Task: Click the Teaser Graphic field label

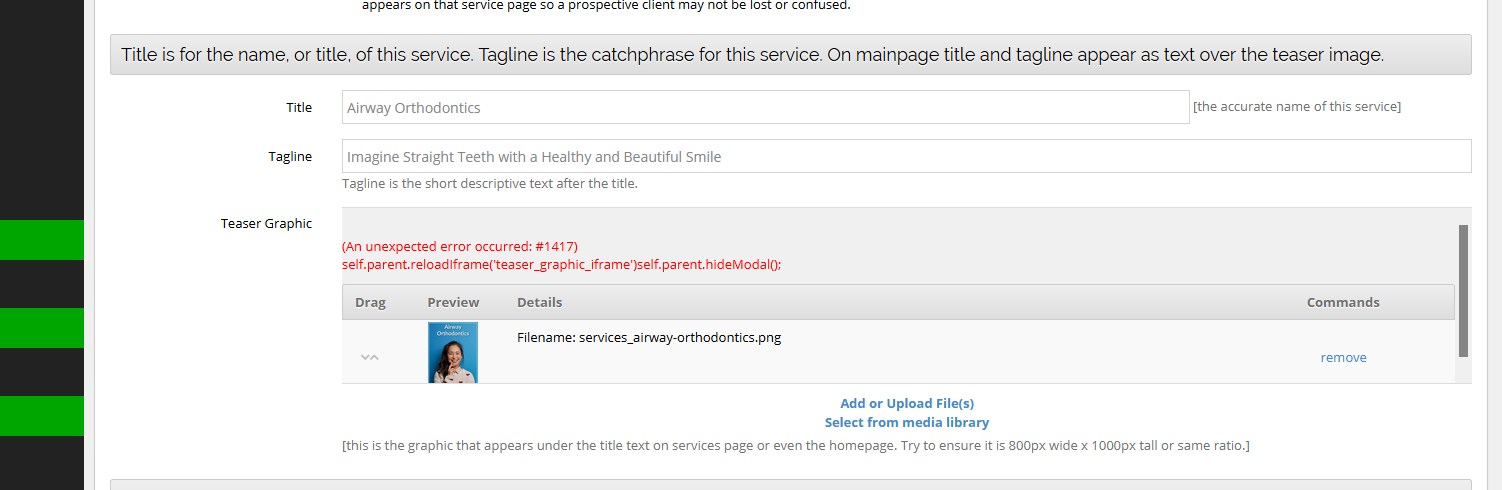Action: tap(266, 223)
